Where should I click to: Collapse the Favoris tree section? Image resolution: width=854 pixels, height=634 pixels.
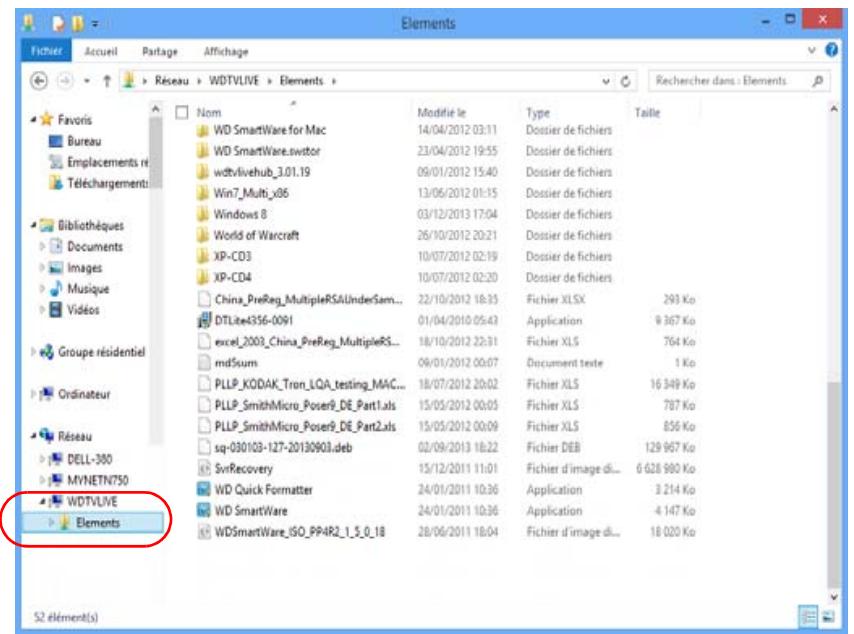pos(34,119)
